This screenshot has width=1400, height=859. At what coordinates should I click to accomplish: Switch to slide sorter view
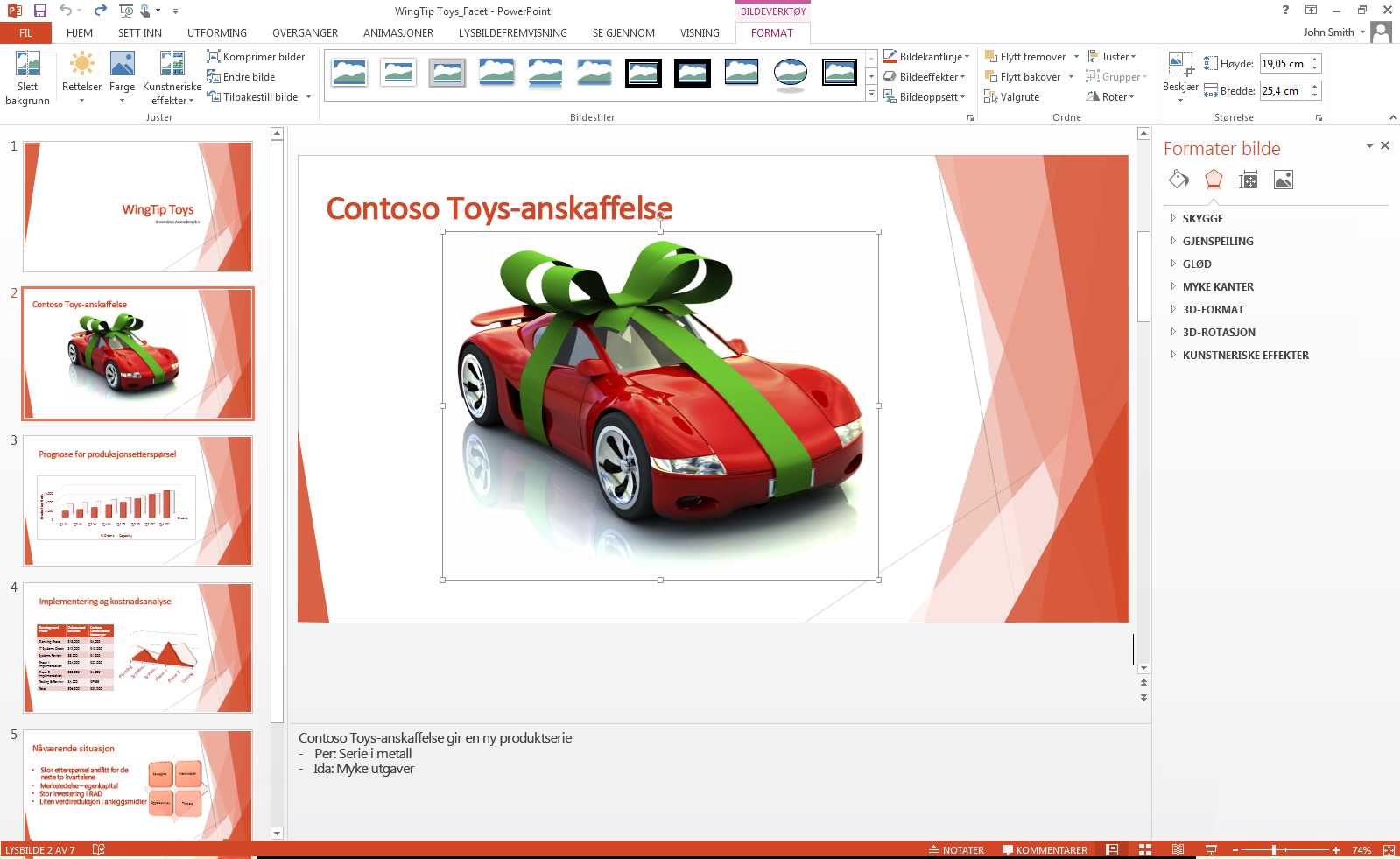coord(1145,850)
